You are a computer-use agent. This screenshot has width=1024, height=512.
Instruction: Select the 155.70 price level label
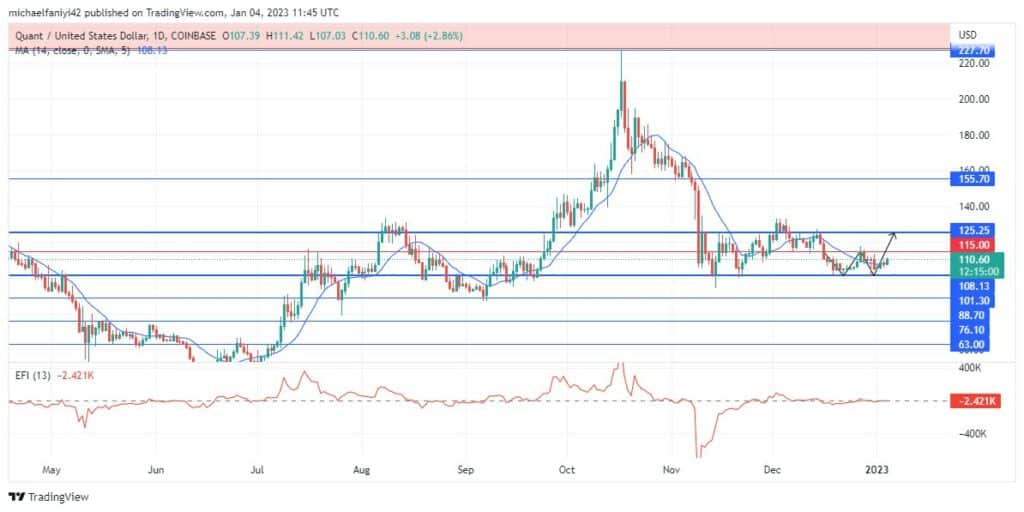point(972,178)
